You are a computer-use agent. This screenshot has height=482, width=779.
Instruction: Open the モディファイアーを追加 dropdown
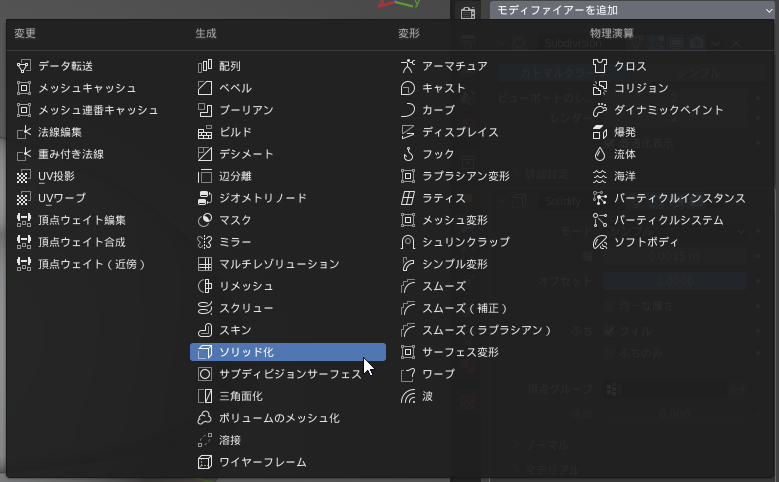632,9
